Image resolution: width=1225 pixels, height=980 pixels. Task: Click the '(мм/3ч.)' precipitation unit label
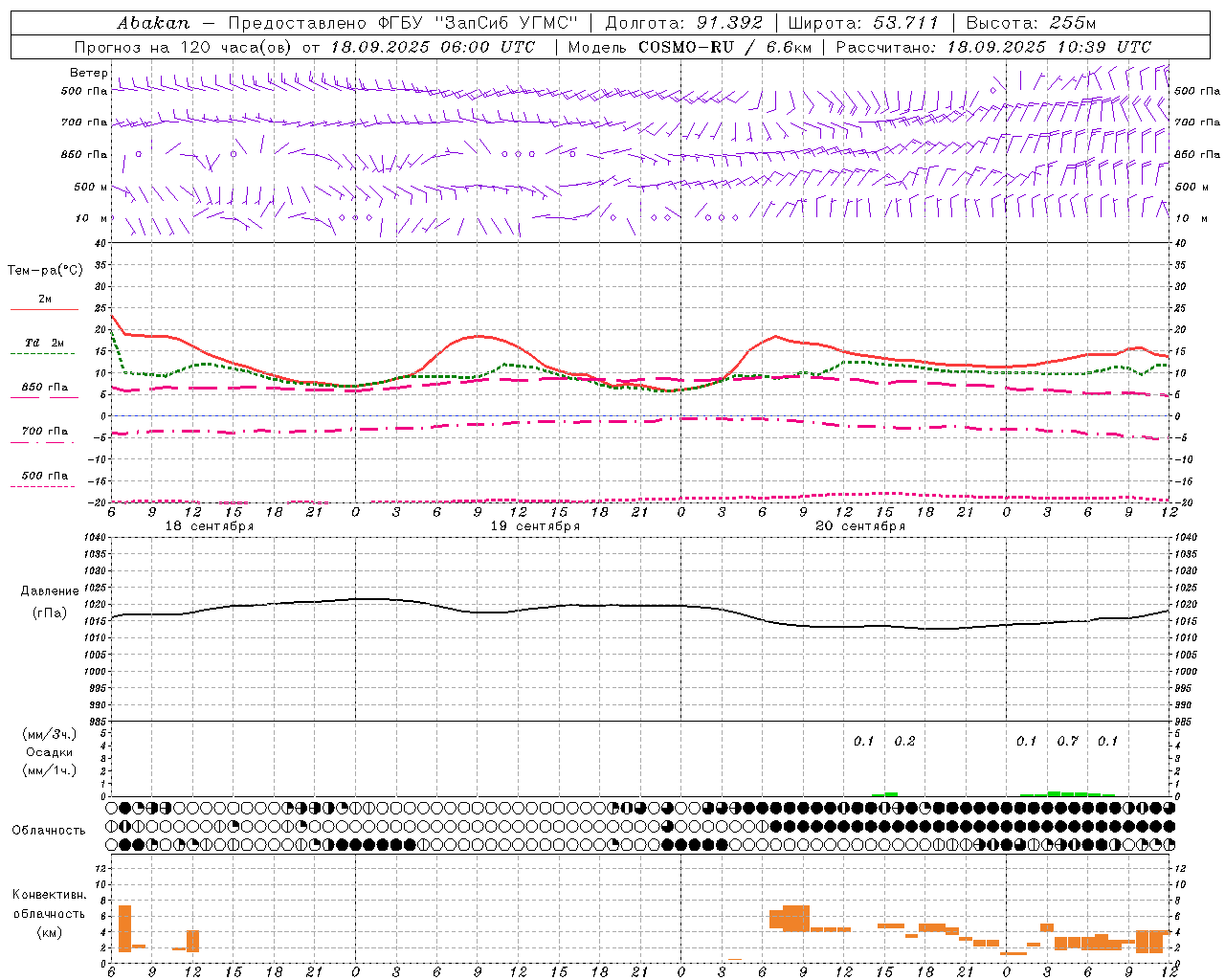click(x=50, y=734)
